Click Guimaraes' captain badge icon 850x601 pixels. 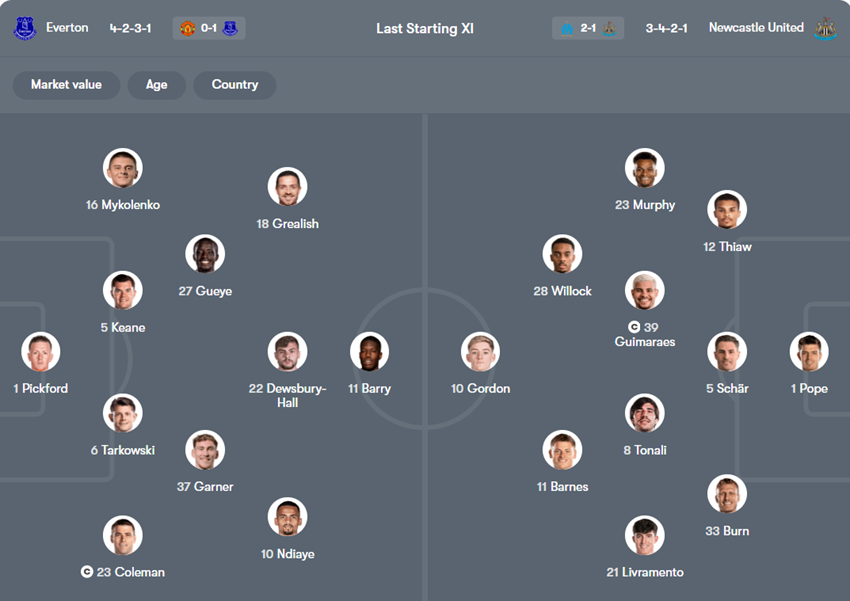pos(634,327)
